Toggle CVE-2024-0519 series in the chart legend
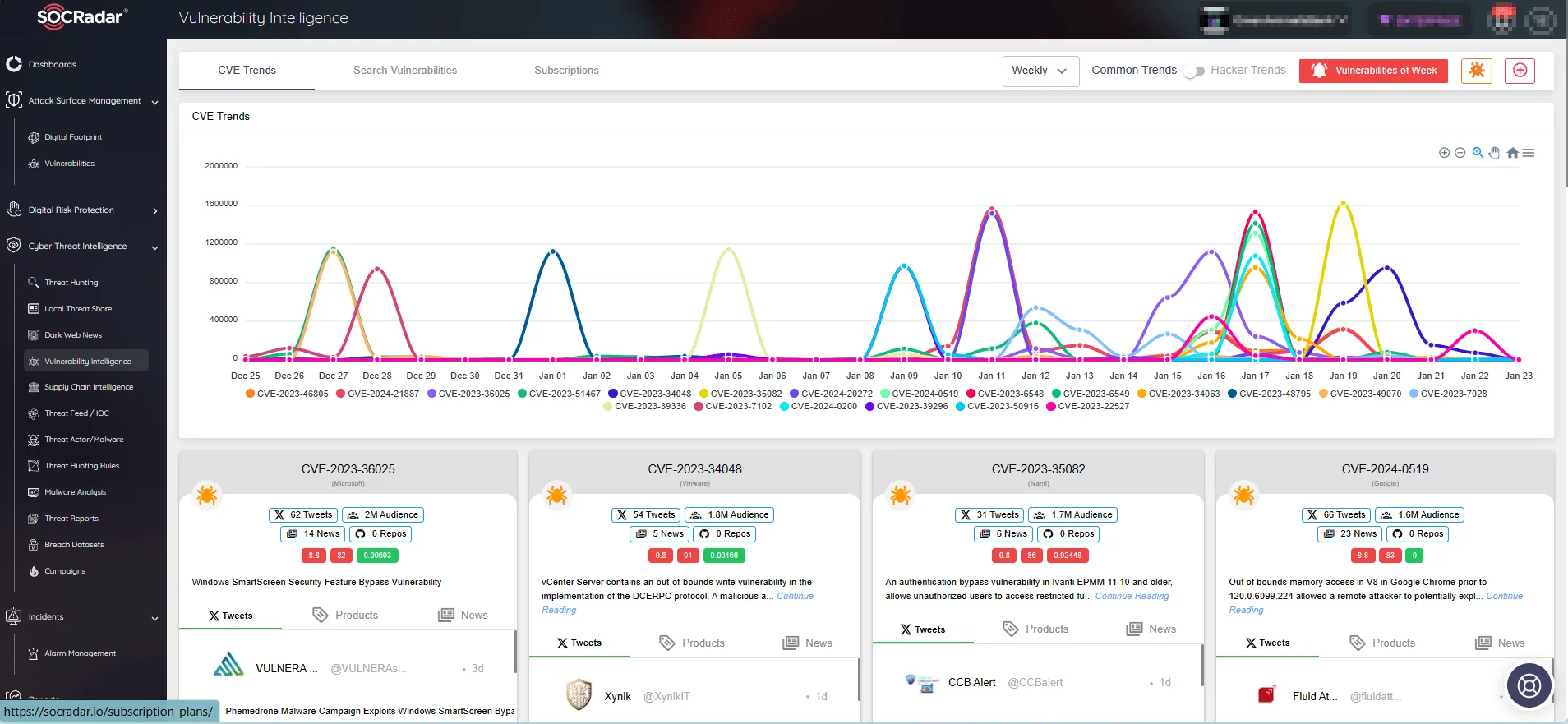This screenshot has width=1568, height=724. [919, 394]
